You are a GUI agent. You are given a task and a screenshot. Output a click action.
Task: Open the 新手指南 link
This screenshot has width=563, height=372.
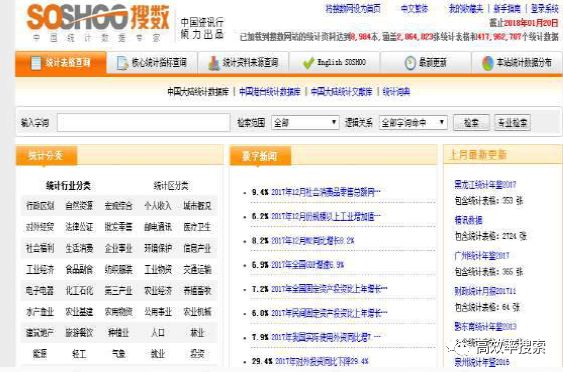(x=507, y=9)
